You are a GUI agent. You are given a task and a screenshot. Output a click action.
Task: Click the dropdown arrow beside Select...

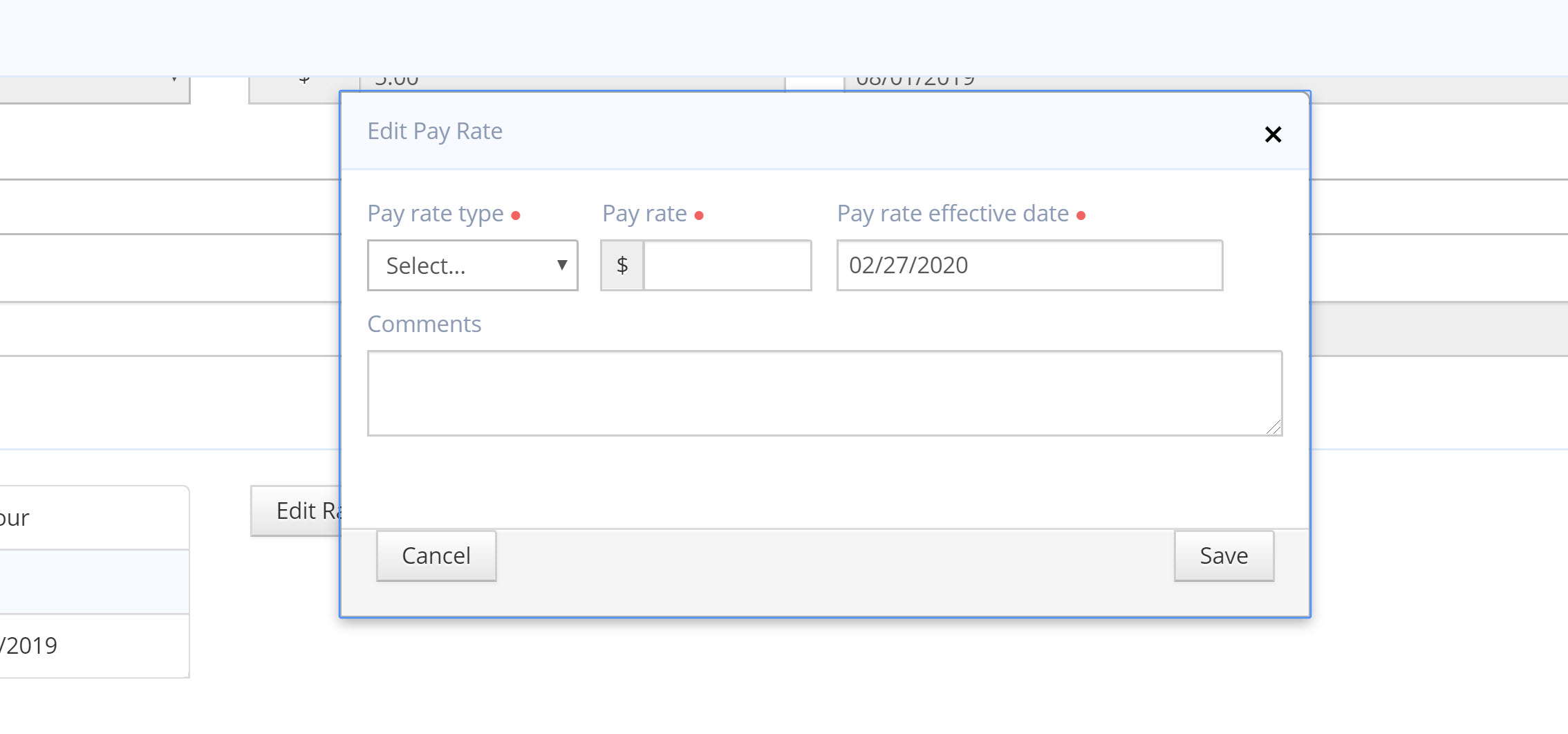(561, 266)
